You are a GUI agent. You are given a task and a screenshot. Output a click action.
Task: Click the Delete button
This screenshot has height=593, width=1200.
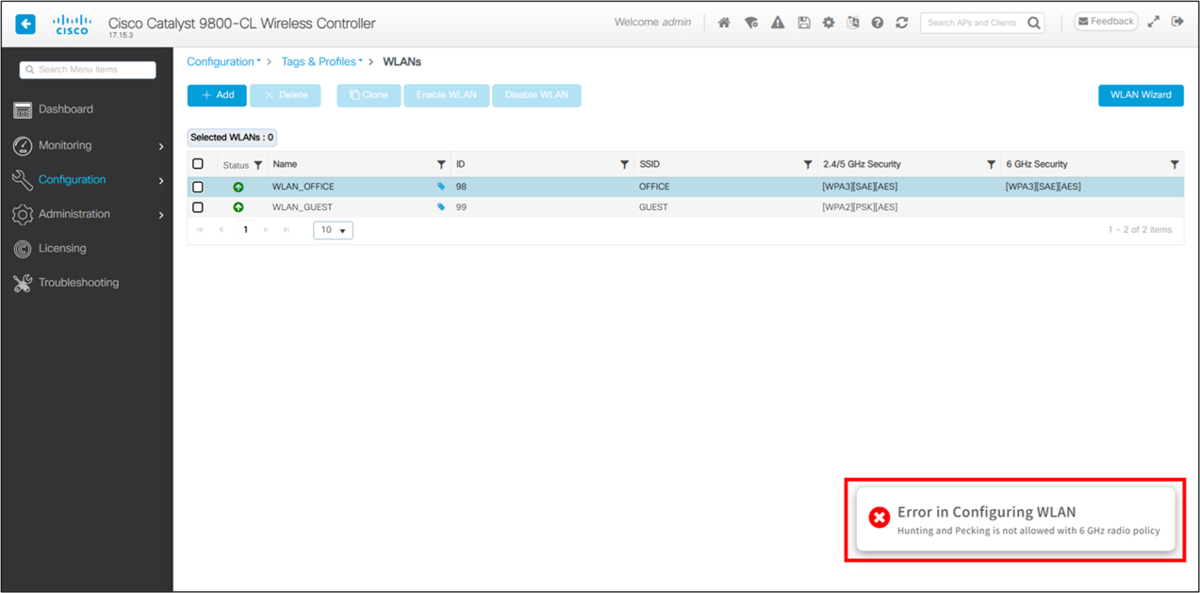[x=286, y=95]
